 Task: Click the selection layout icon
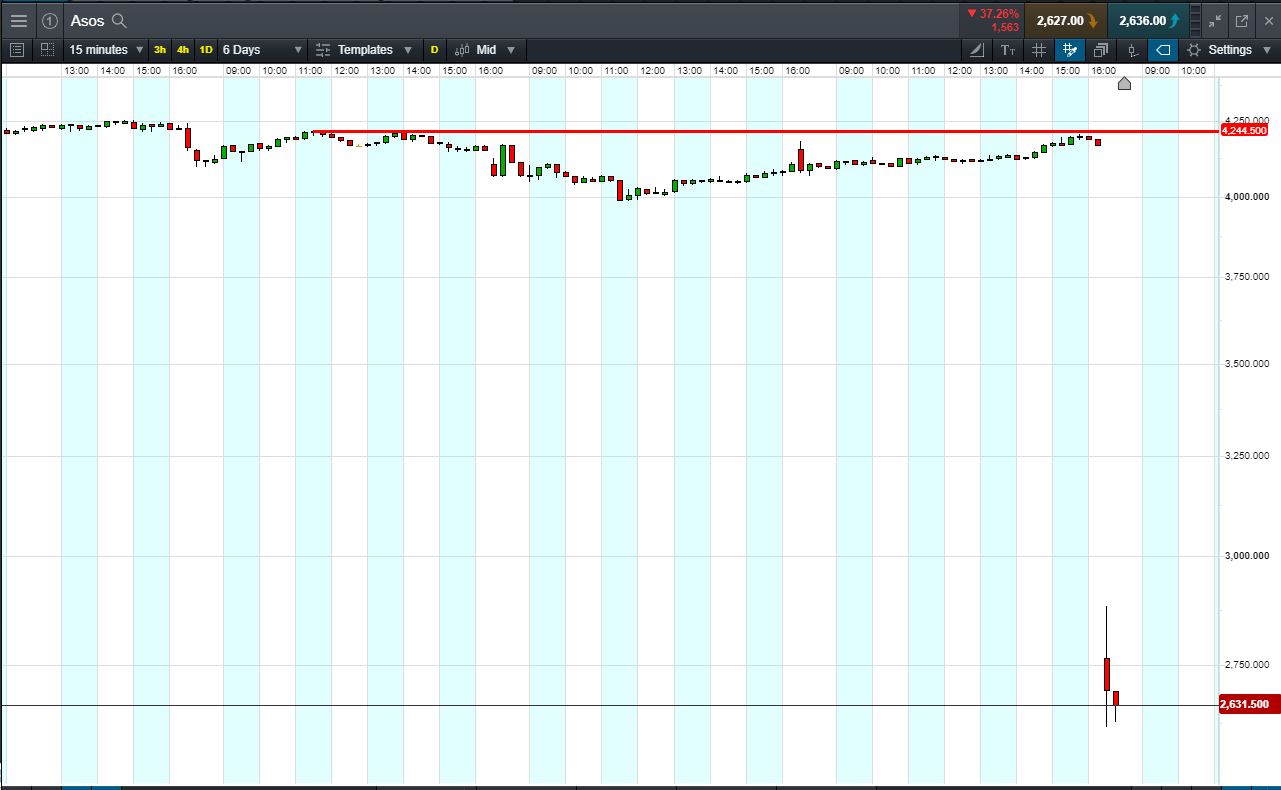(x=48, y=49)
